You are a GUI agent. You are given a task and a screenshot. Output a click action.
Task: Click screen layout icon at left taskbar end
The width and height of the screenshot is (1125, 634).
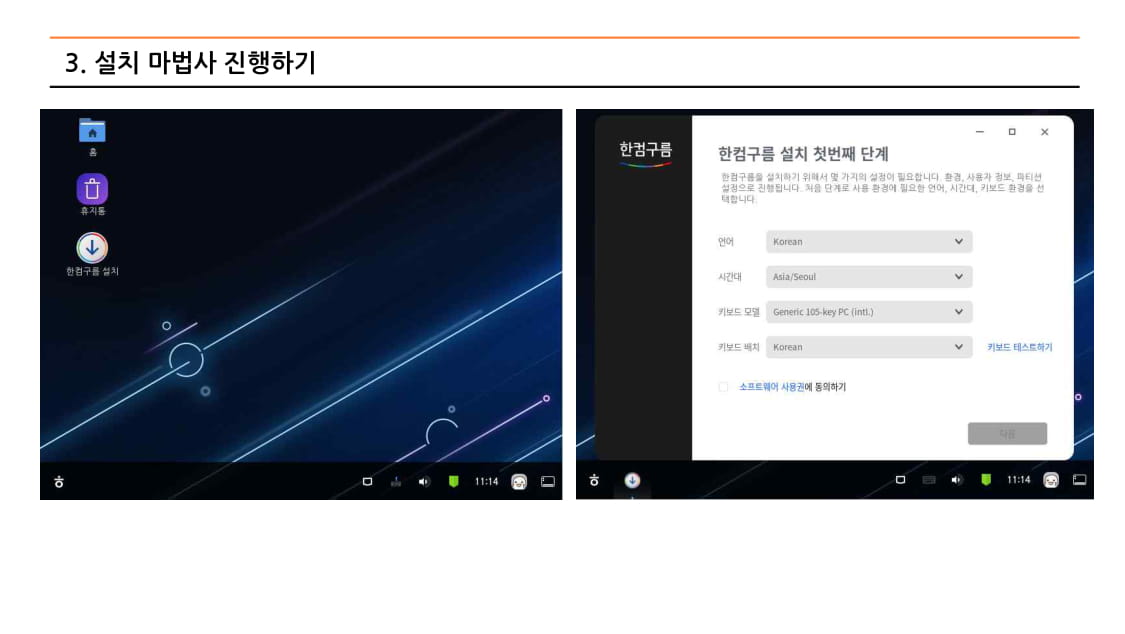point(548,482)
